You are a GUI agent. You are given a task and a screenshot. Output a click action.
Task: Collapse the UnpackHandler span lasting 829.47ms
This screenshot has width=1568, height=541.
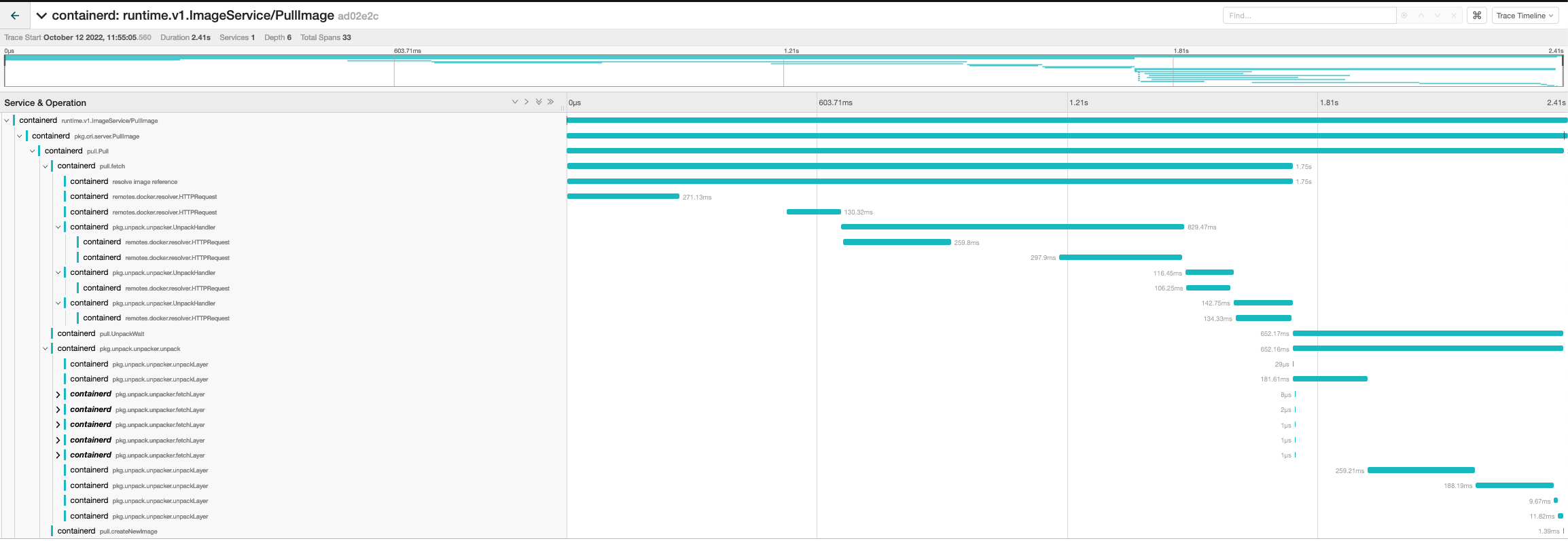coord(58,227)
